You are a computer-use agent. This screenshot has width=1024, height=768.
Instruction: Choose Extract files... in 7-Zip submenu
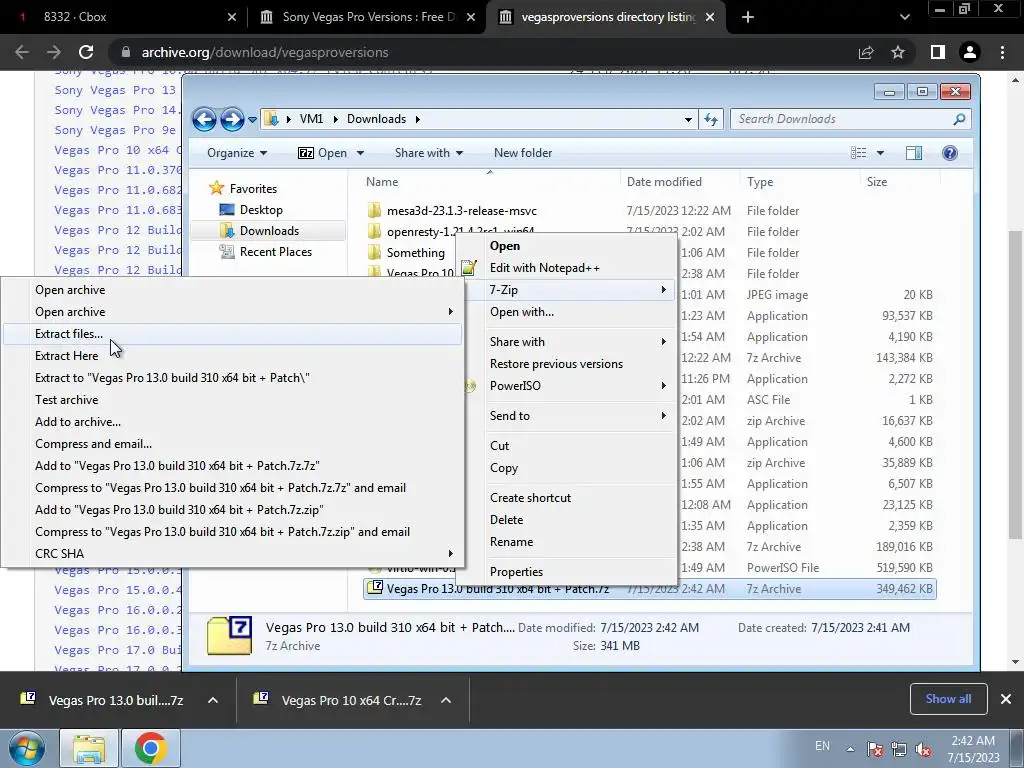coord(232,334)
